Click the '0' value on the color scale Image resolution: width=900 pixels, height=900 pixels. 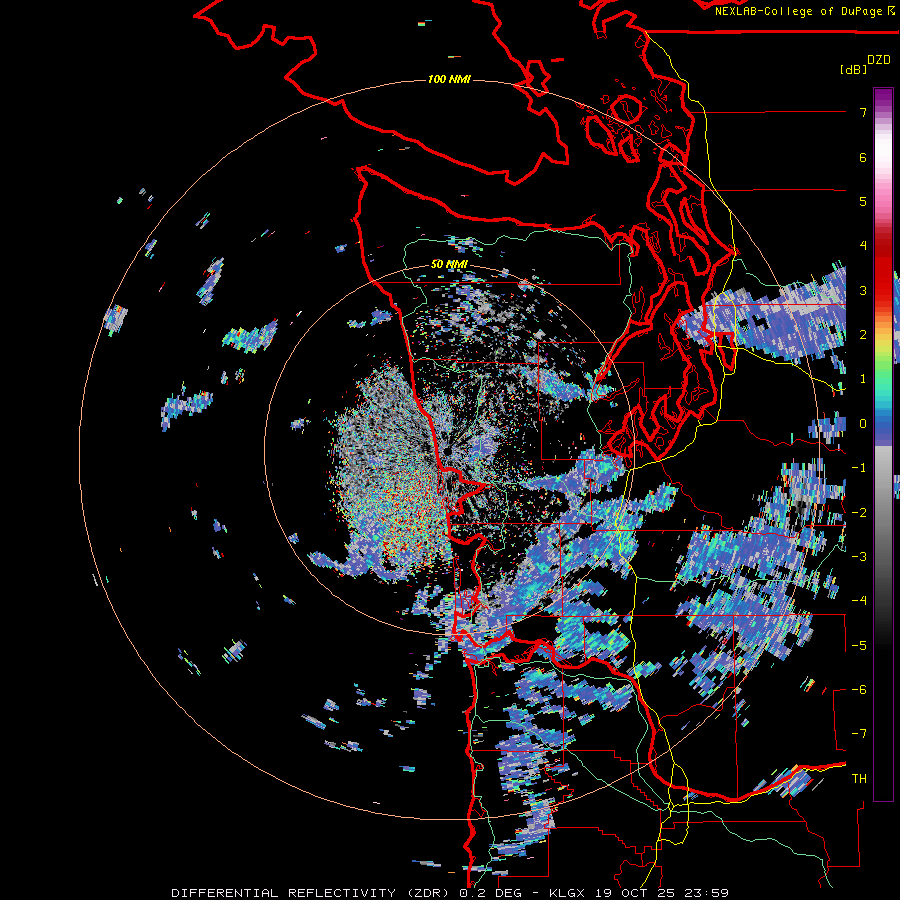pos(863,424)
